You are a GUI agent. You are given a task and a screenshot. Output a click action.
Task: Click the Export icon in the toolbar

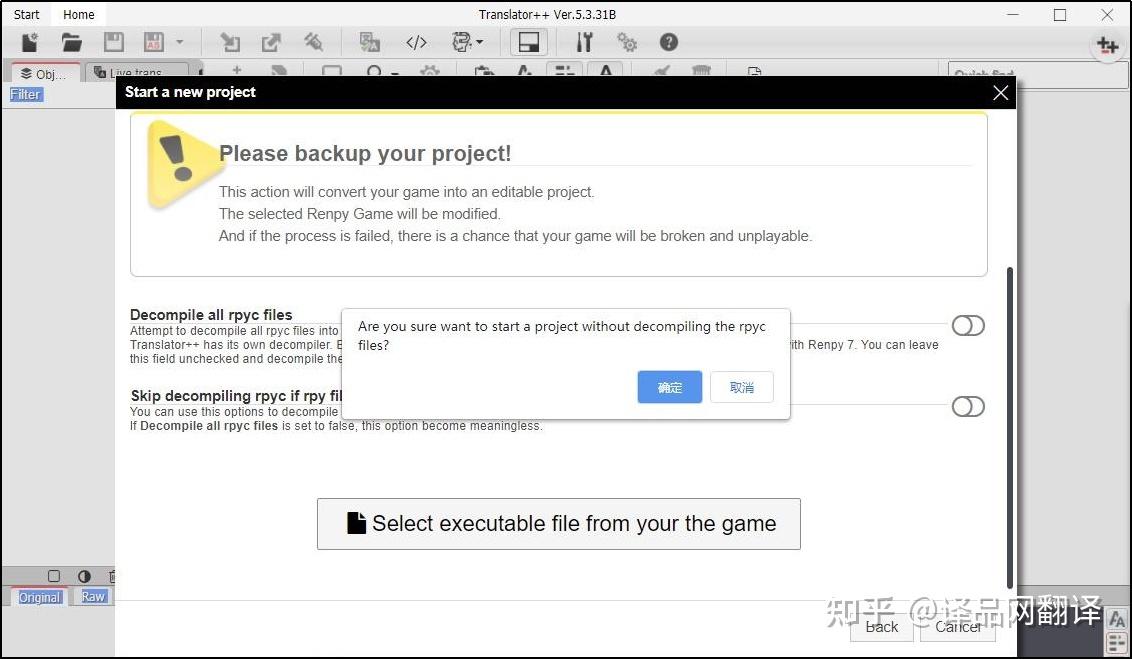pyautogui.click(x=271, y=43)
